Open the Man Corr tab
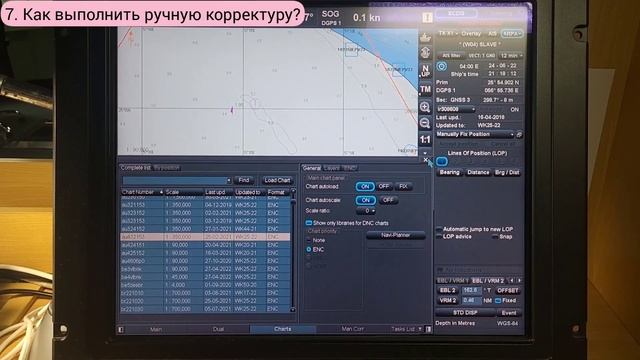The height and width of the screenshot is (360, 640). (352, 329)
